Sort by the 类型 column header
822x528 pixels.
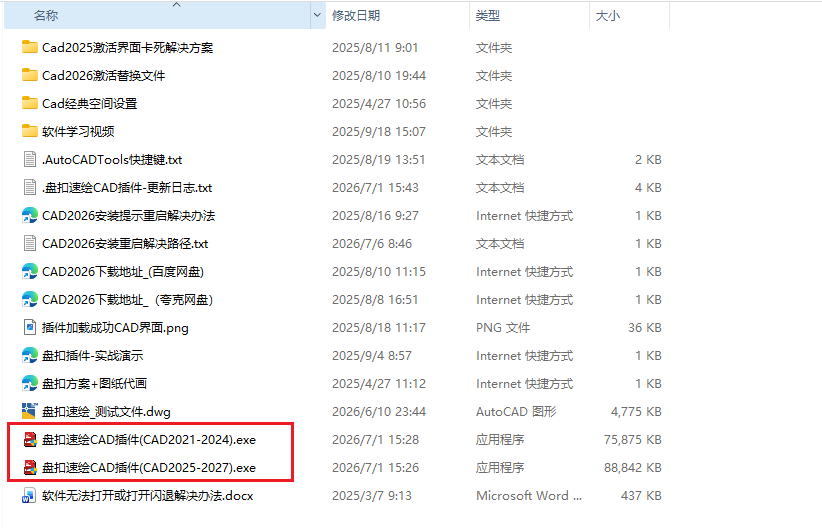(x=529, y=16)
